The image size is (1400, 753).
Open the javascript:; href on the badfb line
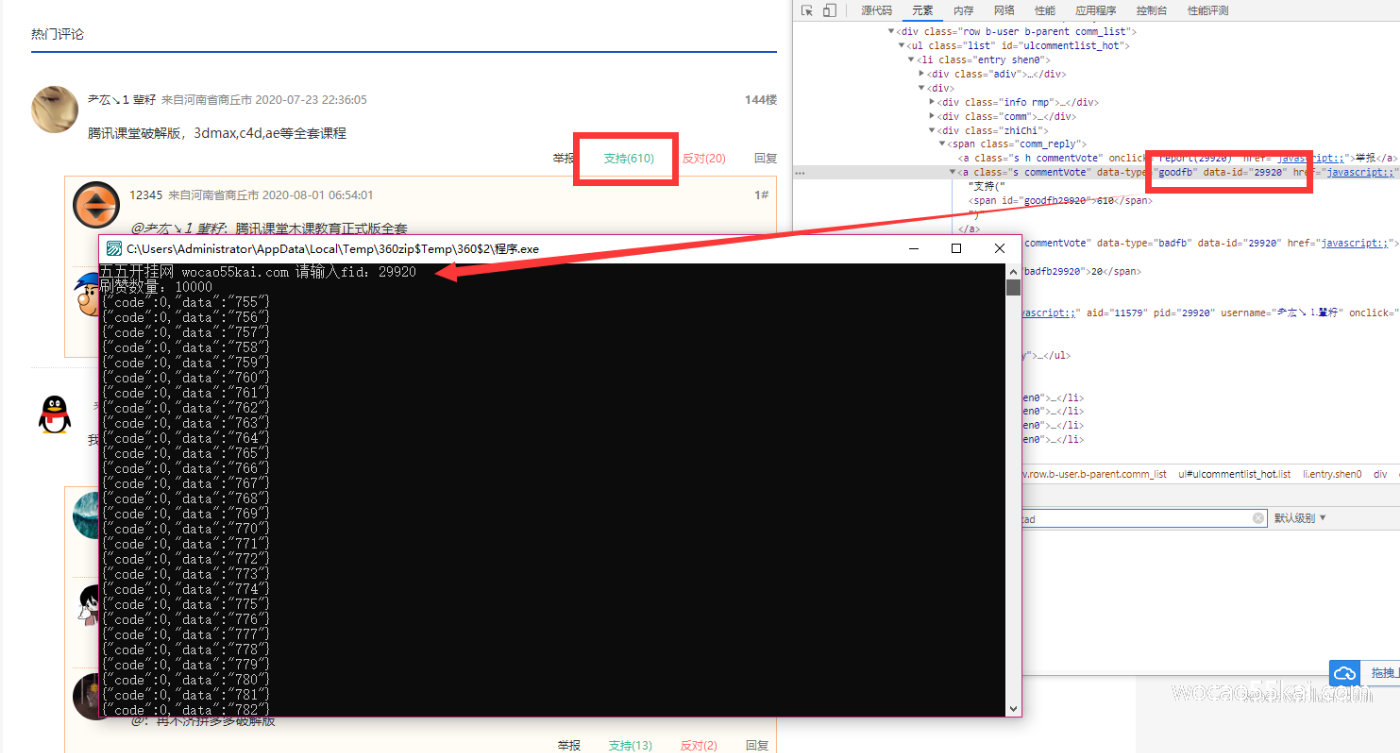pyautogui.click(x=1354, y=243)
